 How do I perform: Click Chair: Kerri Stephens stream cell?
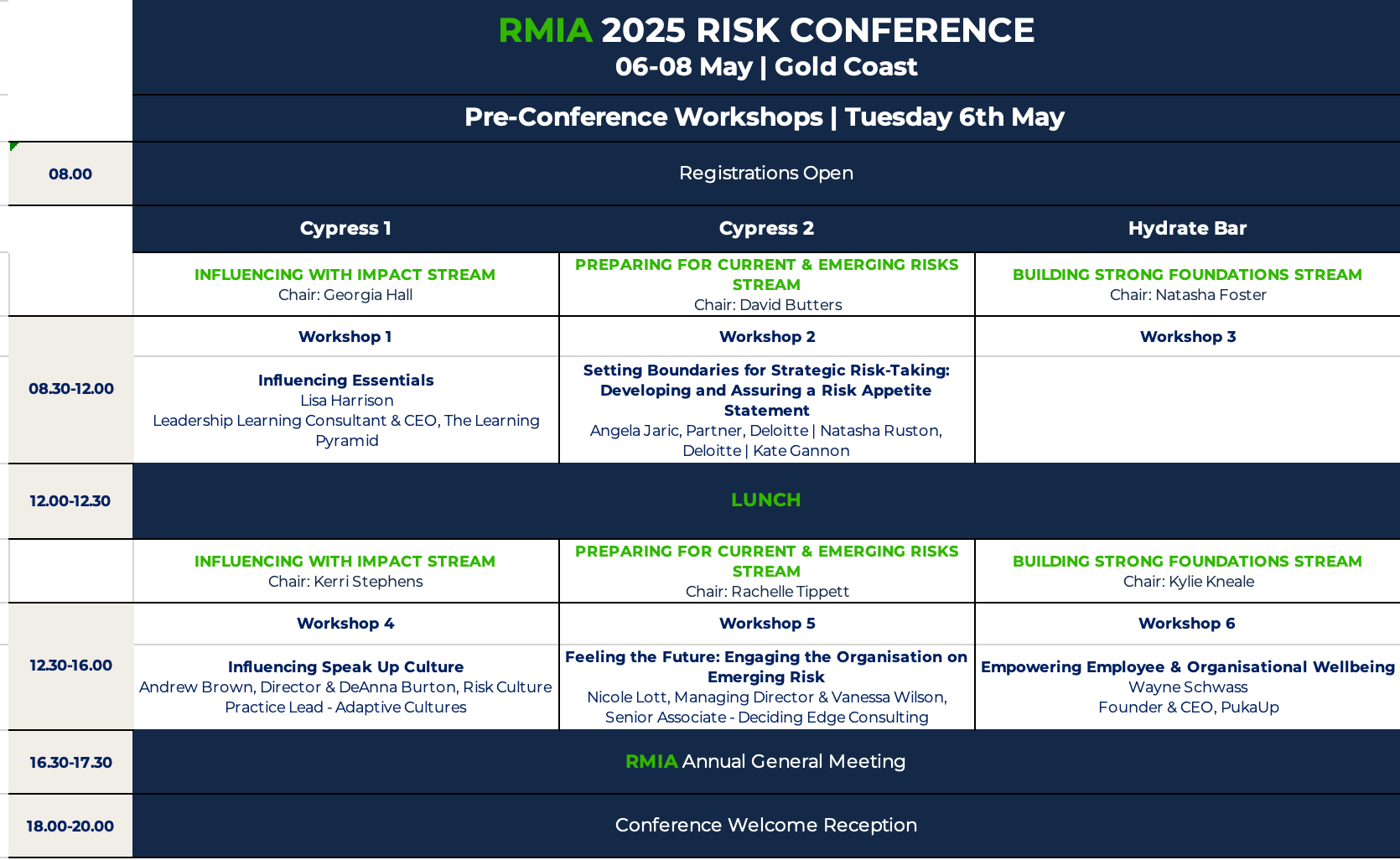click(x=345, y=571)
